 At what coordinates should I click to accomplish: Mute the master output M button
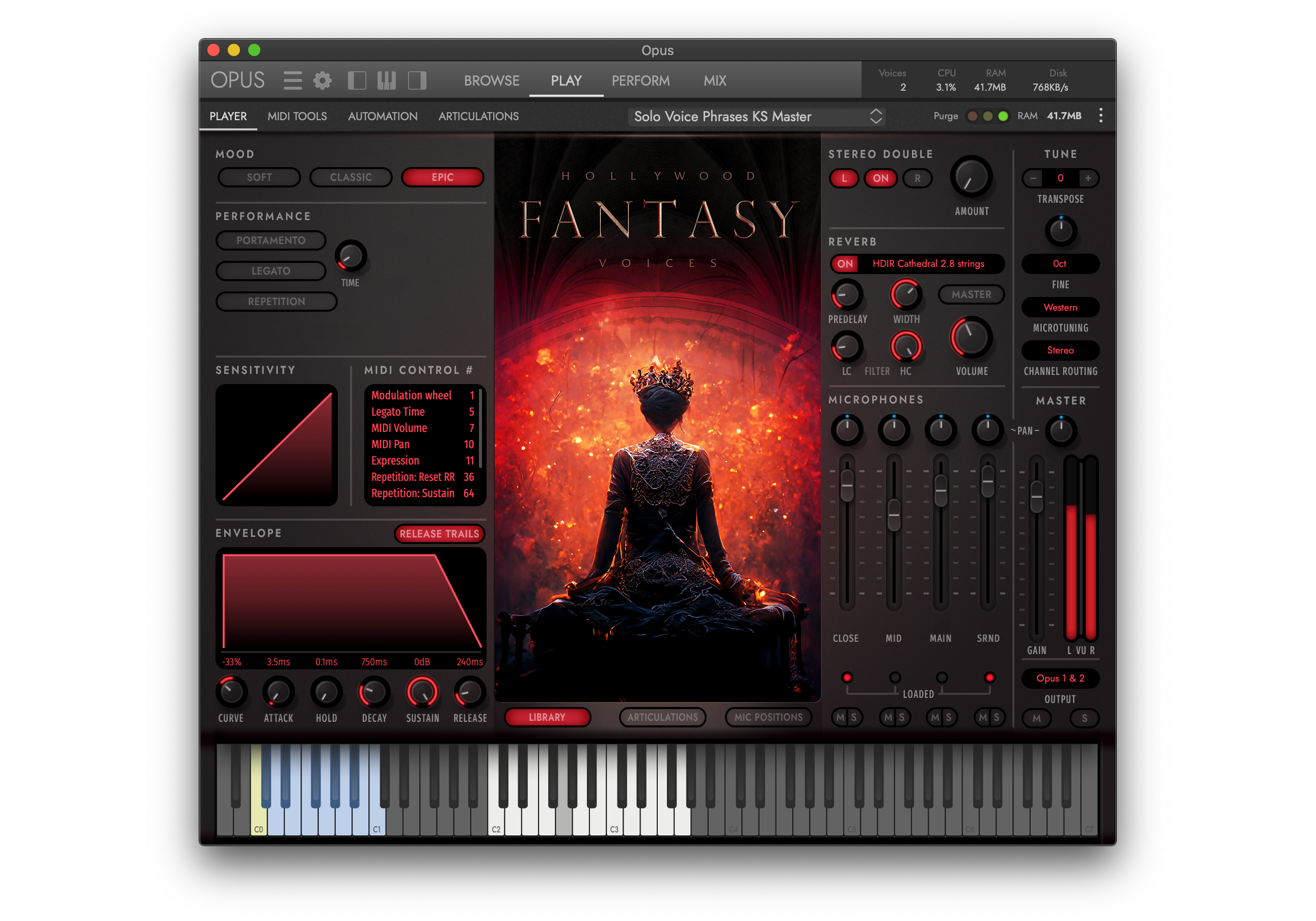[x=1036, y=718]
